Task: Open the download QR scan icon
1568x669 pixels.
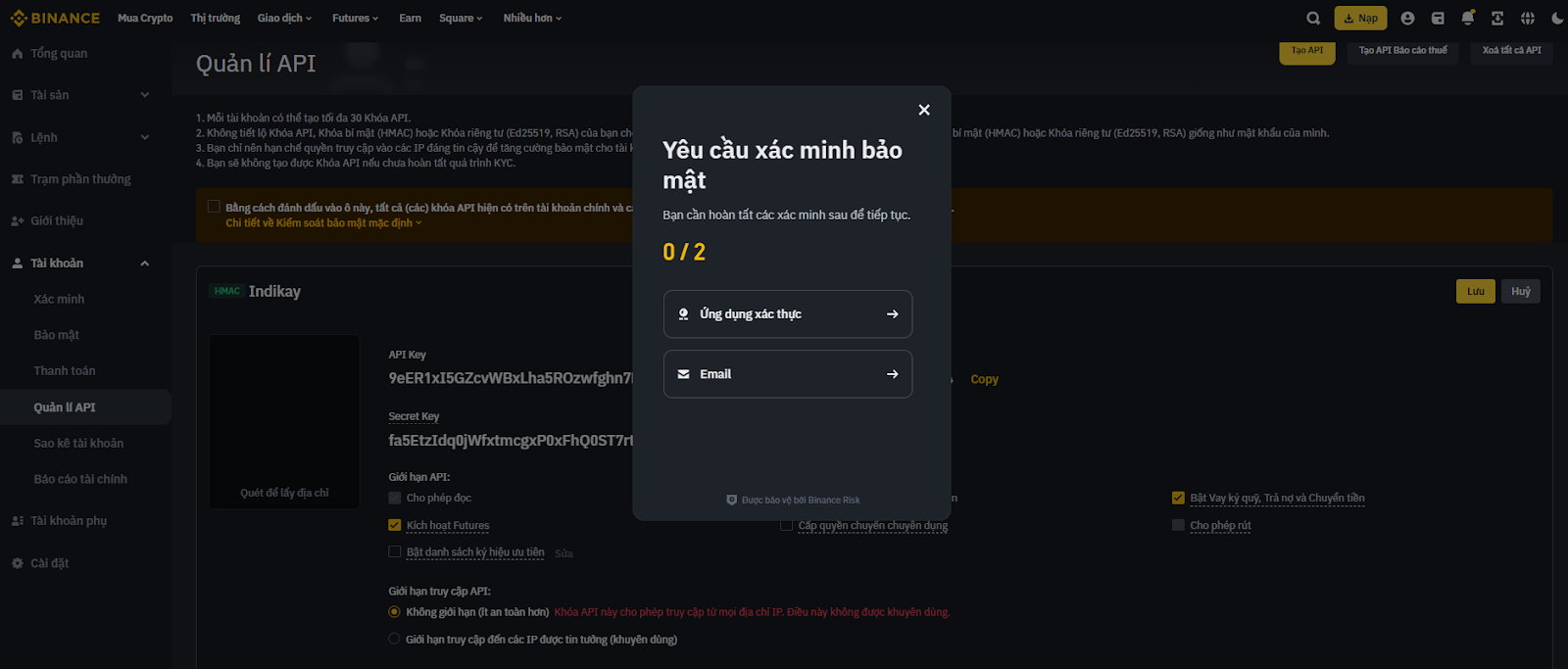Action: pos(1497,18)
